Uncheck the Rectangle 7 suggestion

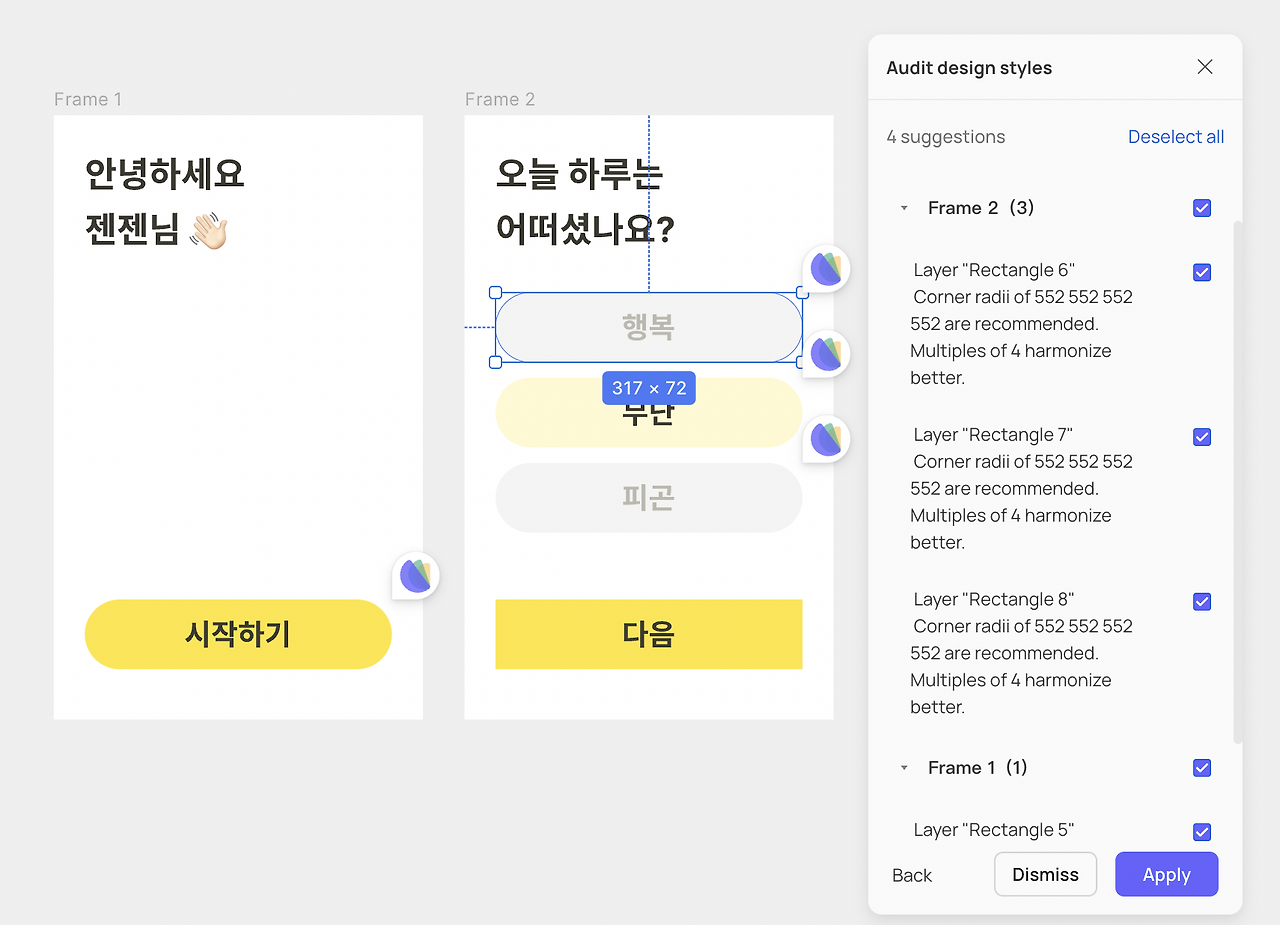[x=1202, y=437]
